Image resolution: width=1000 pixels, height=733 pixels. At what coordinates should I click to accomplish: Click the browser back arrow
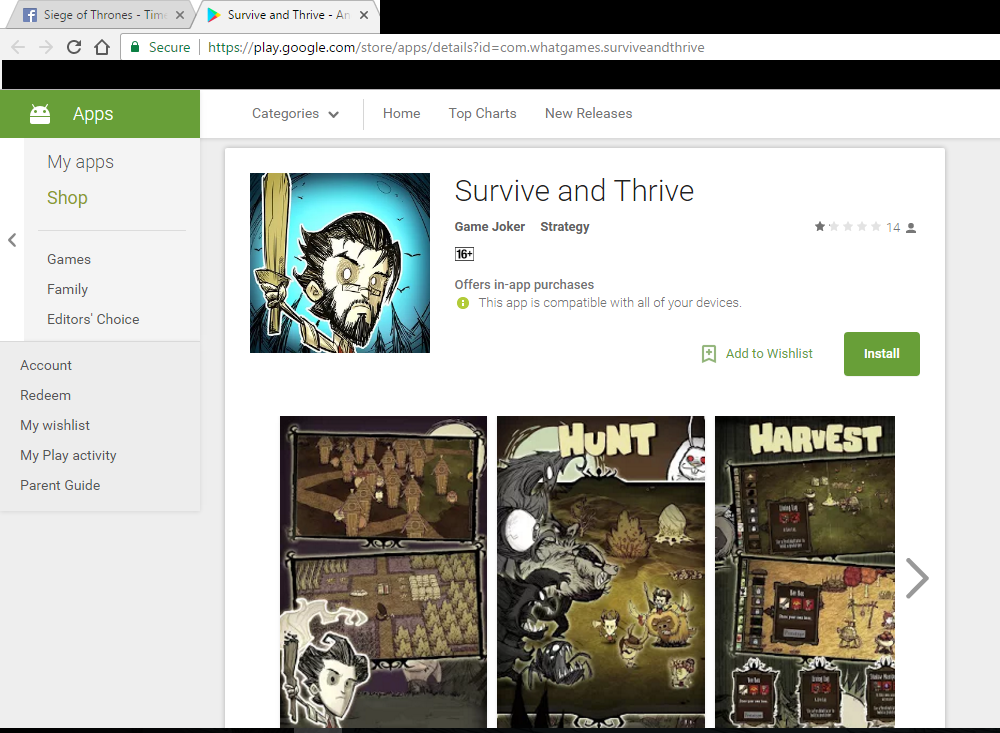(18, 47)
